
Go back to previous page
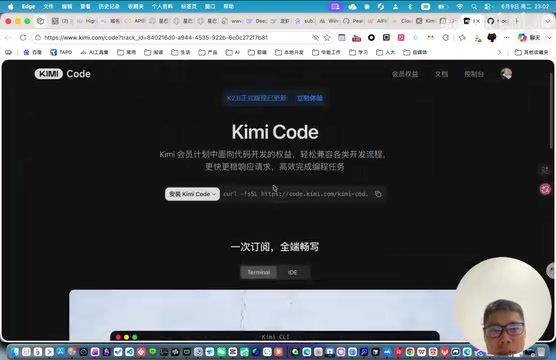point(9,37)
